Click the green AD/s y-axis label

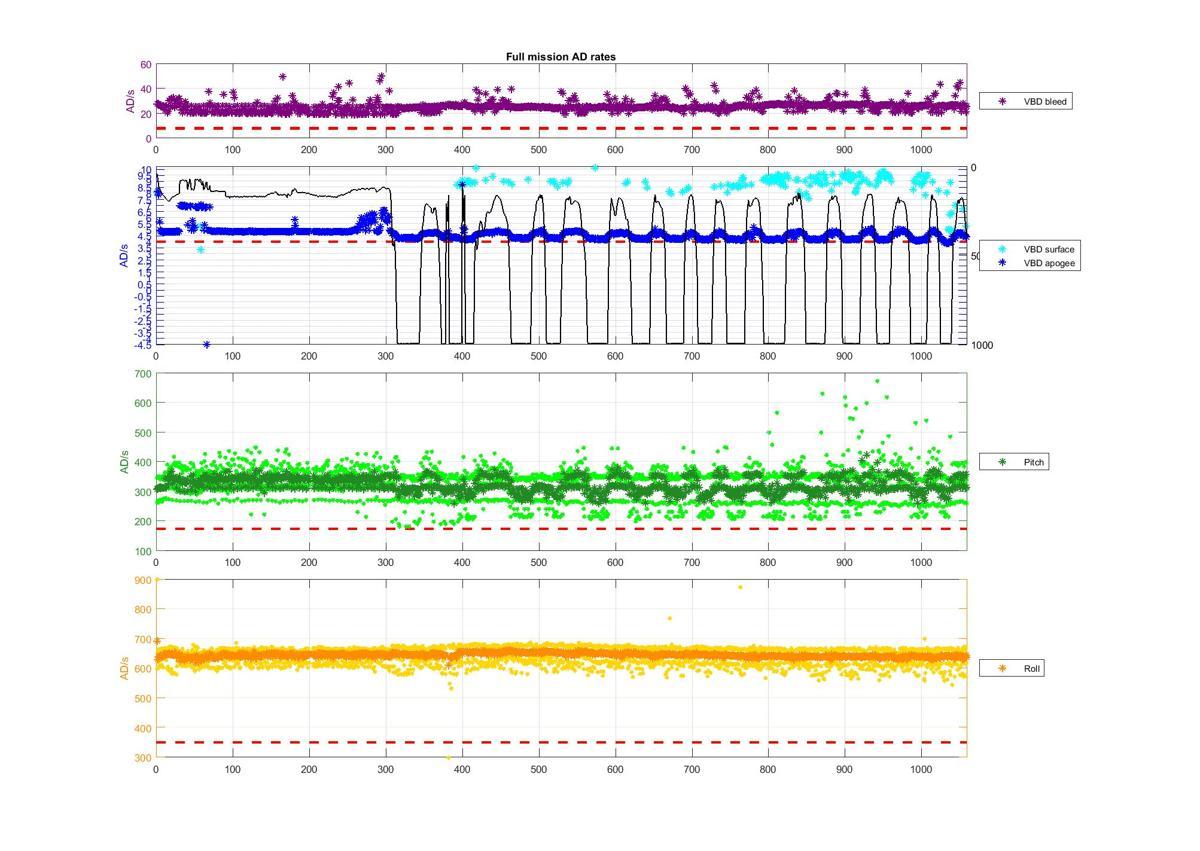(124, 462)
